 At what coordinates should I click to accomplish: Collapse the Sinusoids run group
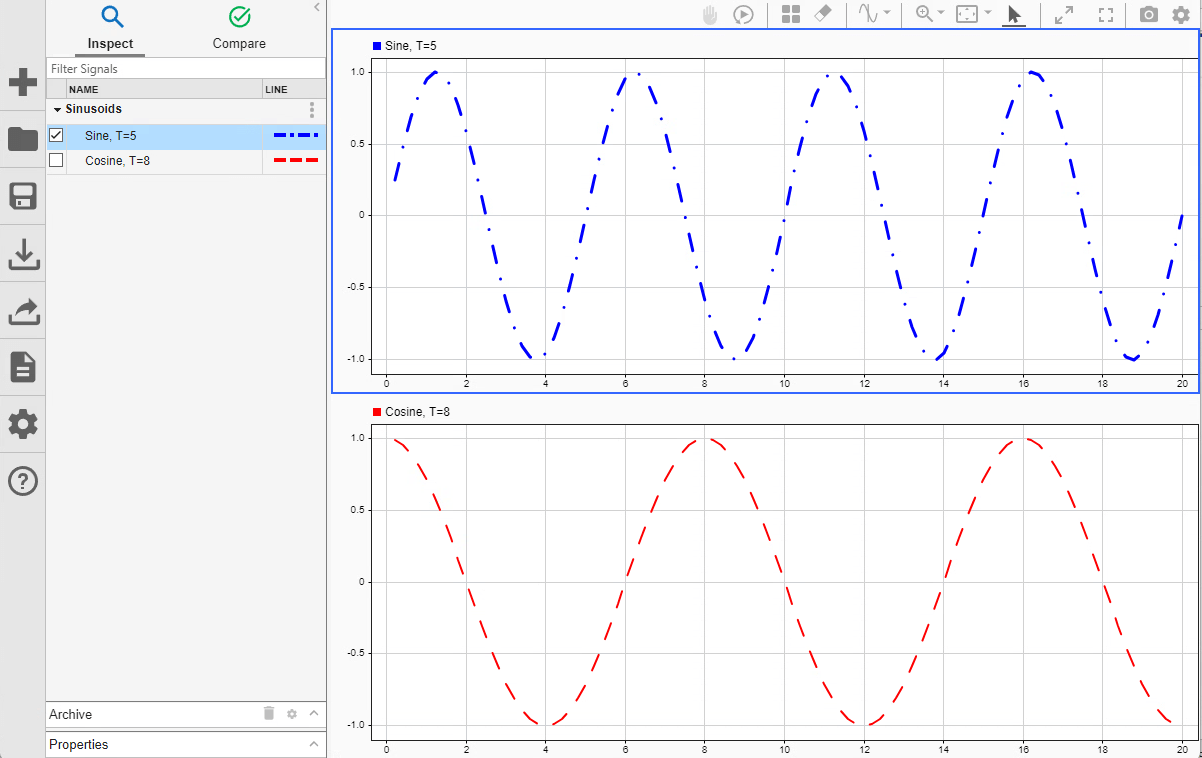[57, 109]
